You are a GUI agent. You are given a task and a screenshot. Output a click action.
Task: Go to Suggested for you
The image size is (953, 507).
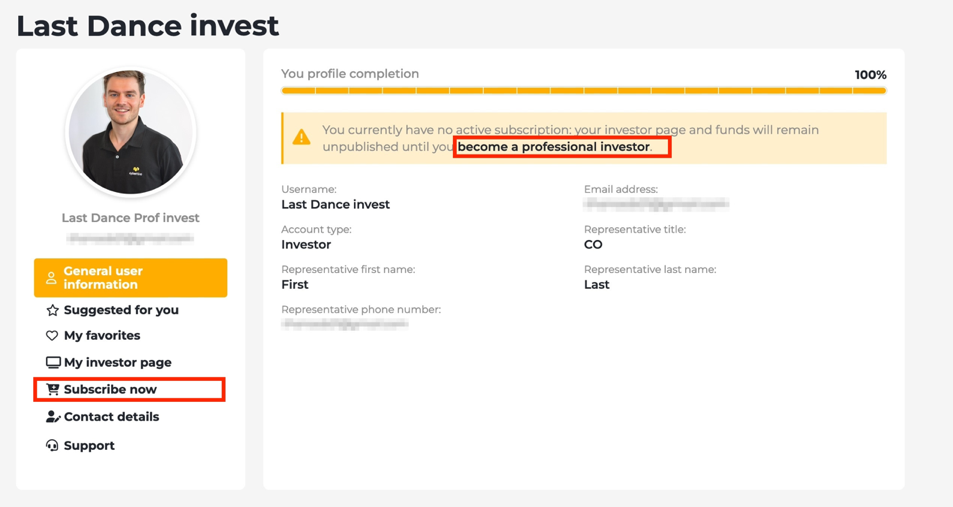(121, 310)
